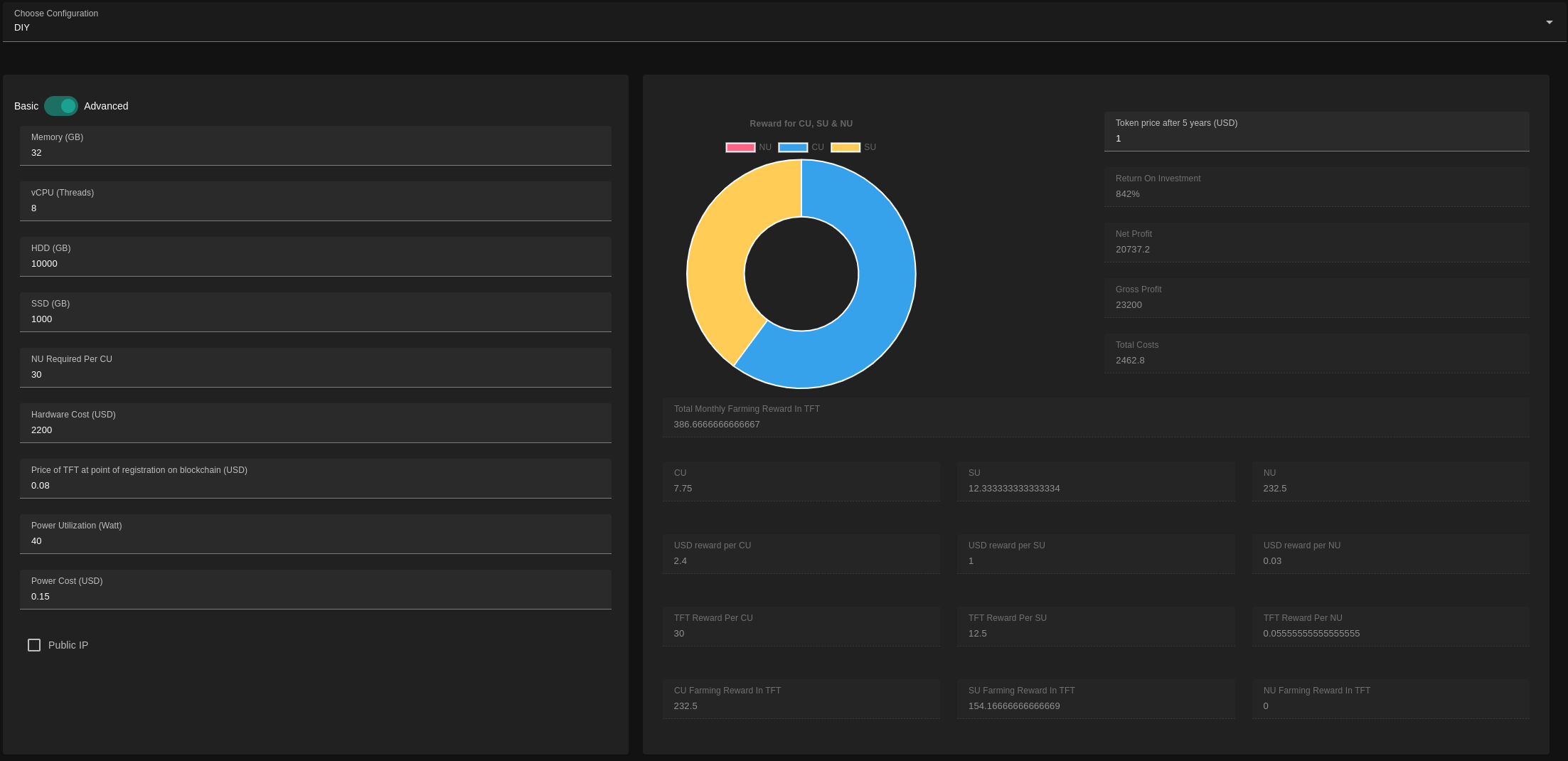Edit the NU Required Per CU field
This screenshot has height=761, width=1568.
coord(315,375)
